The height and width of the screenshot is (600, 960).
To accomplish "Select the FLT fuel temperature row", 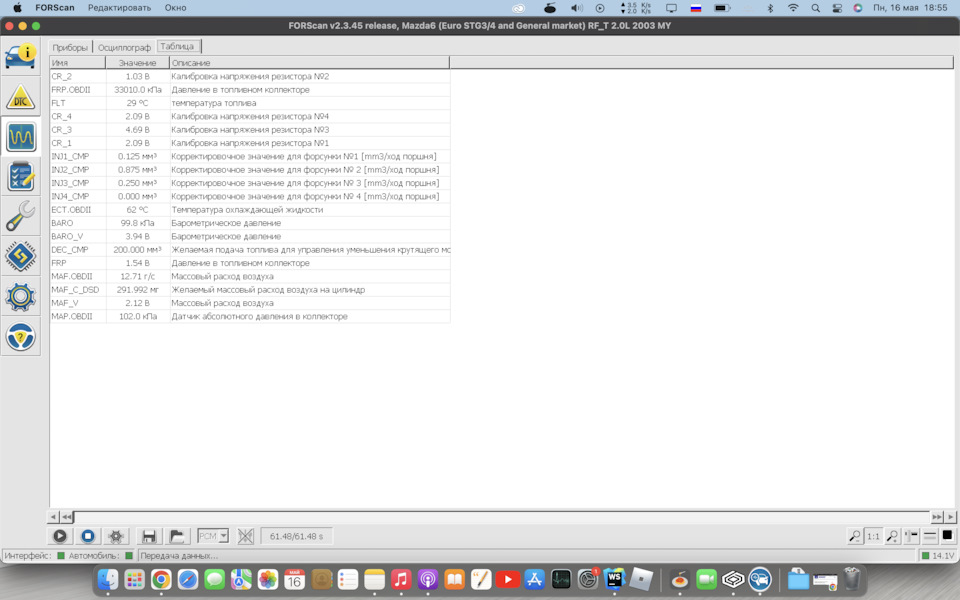I will coord(250,103).
